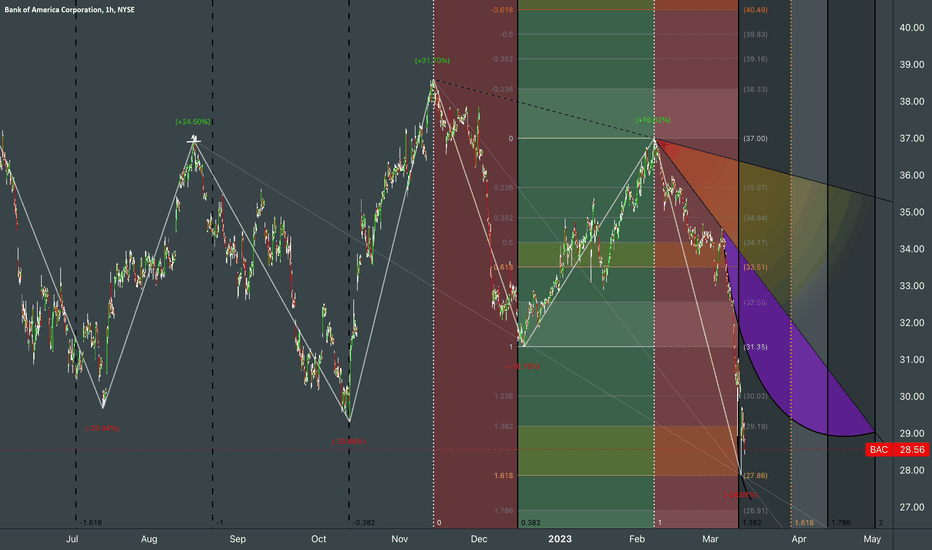Click the 33.00 price axis label

tap(911, 286)
